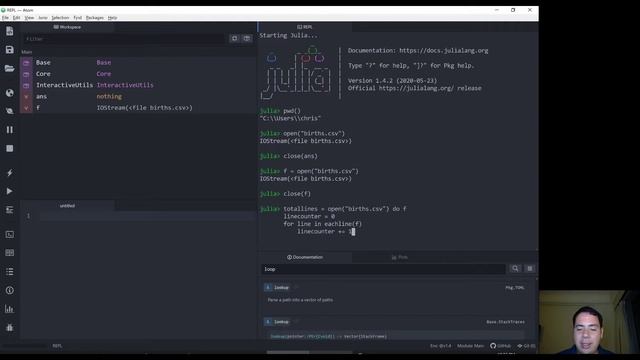Open the Help menu
The width and height of the screenshot is (640, 360).
pos(112,18)
